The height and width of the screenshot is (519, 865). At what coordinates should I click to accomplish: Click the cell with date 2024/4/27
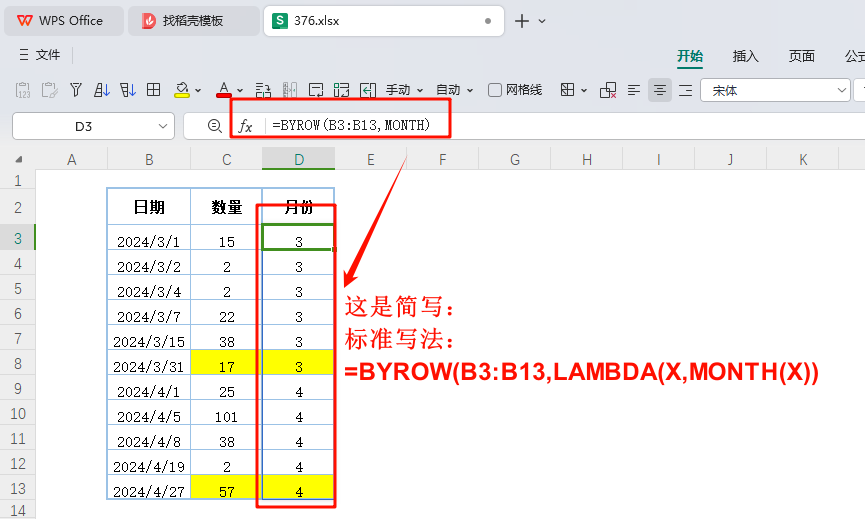(149, 488)
